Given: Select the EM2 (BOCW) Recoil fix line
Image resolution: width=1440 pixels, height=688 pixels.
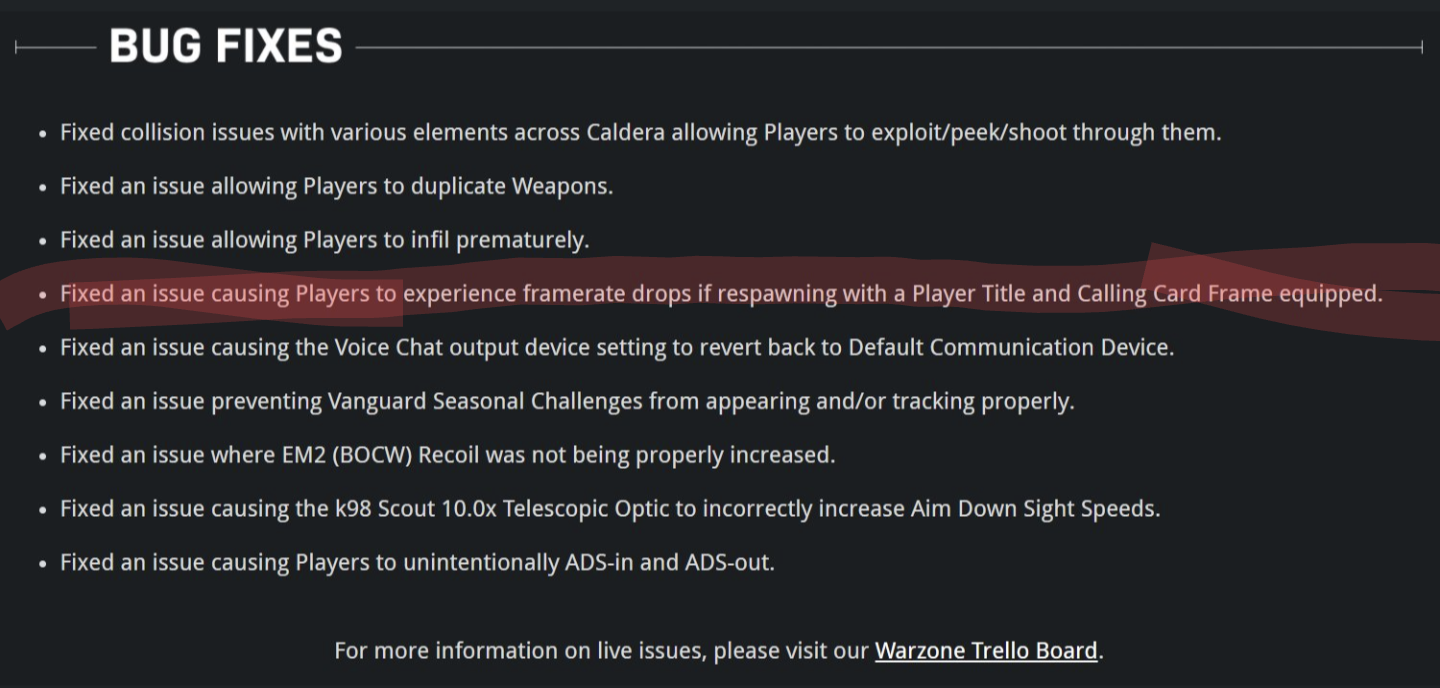Looking at the screenshot, I should pos(447,455).
